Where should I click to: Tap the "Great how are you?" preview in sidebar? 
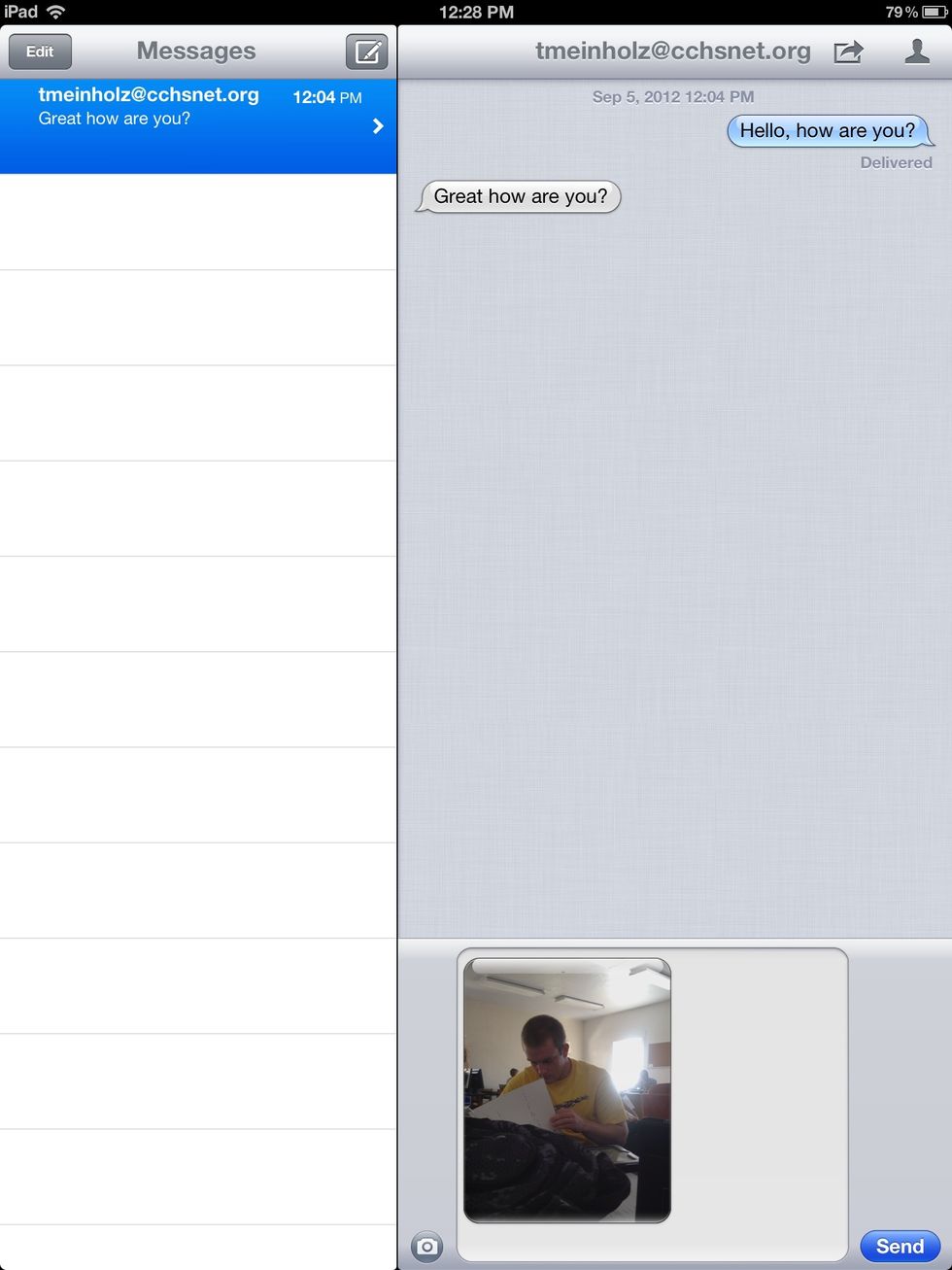point(115,119)
